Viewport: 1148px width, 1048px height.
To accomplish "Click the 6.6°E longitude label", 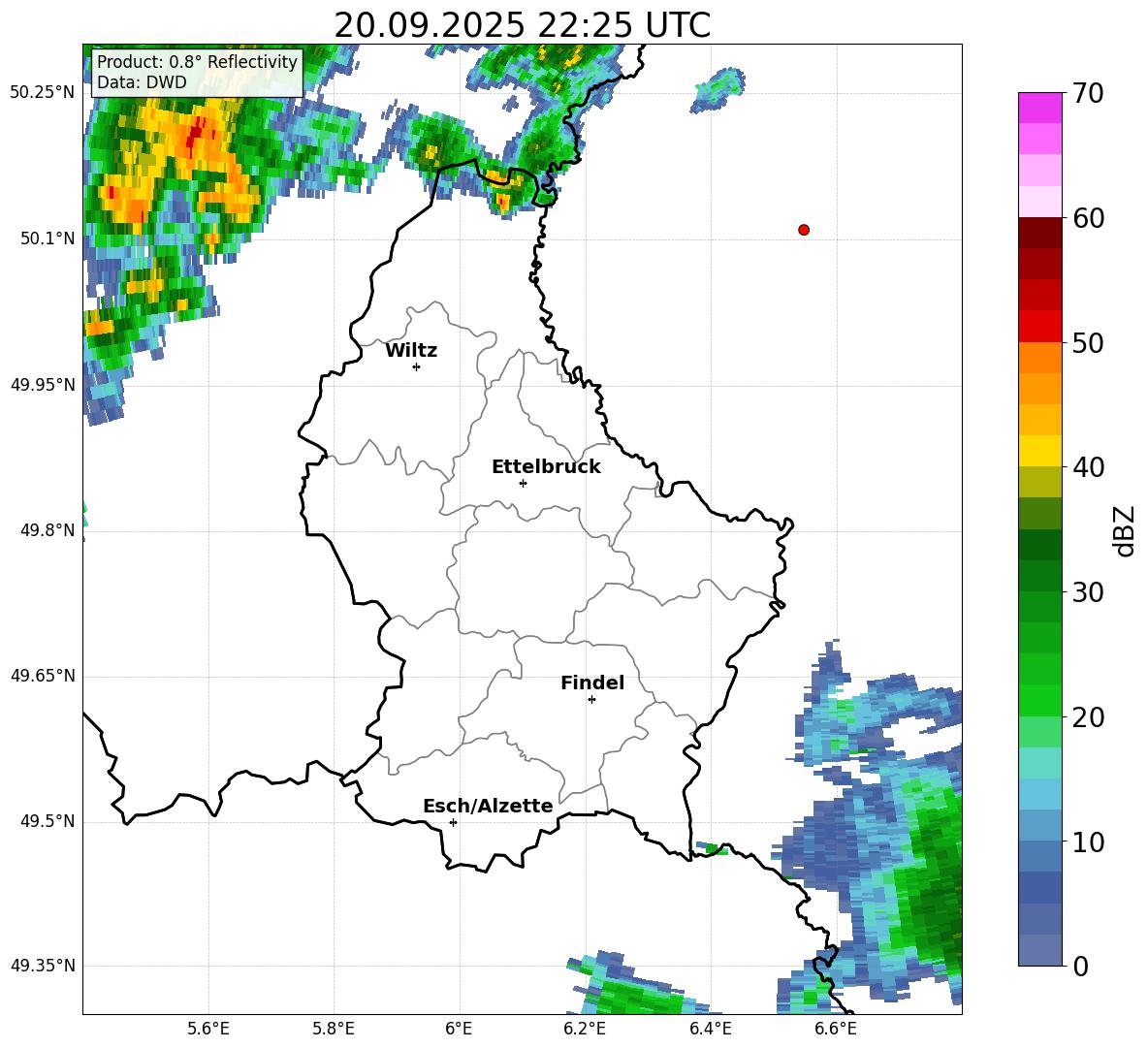I will click(836, 1029).
